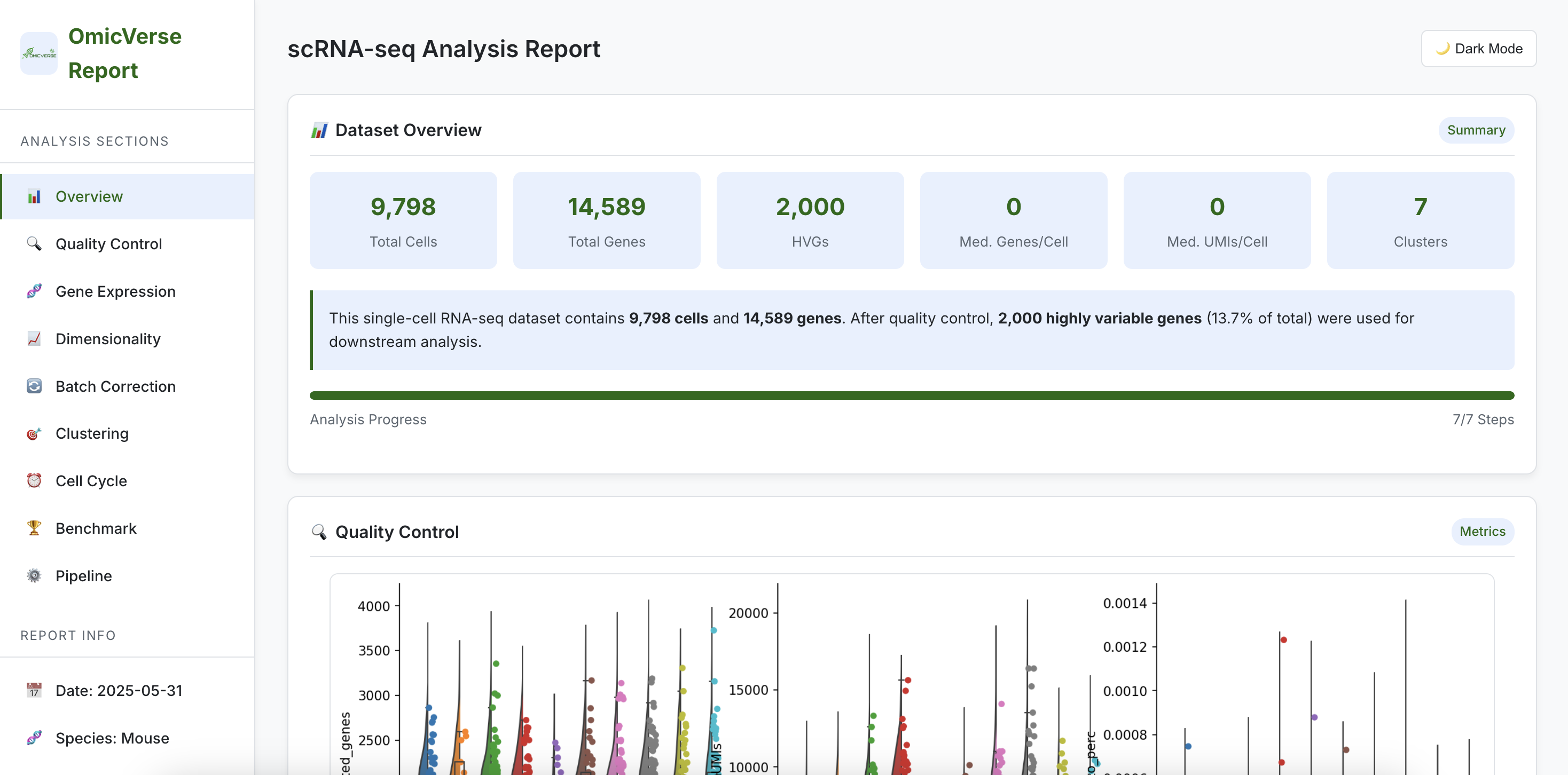Click the Metrics badge
Screen dimensions: 1568x775
pos(1481,531)
